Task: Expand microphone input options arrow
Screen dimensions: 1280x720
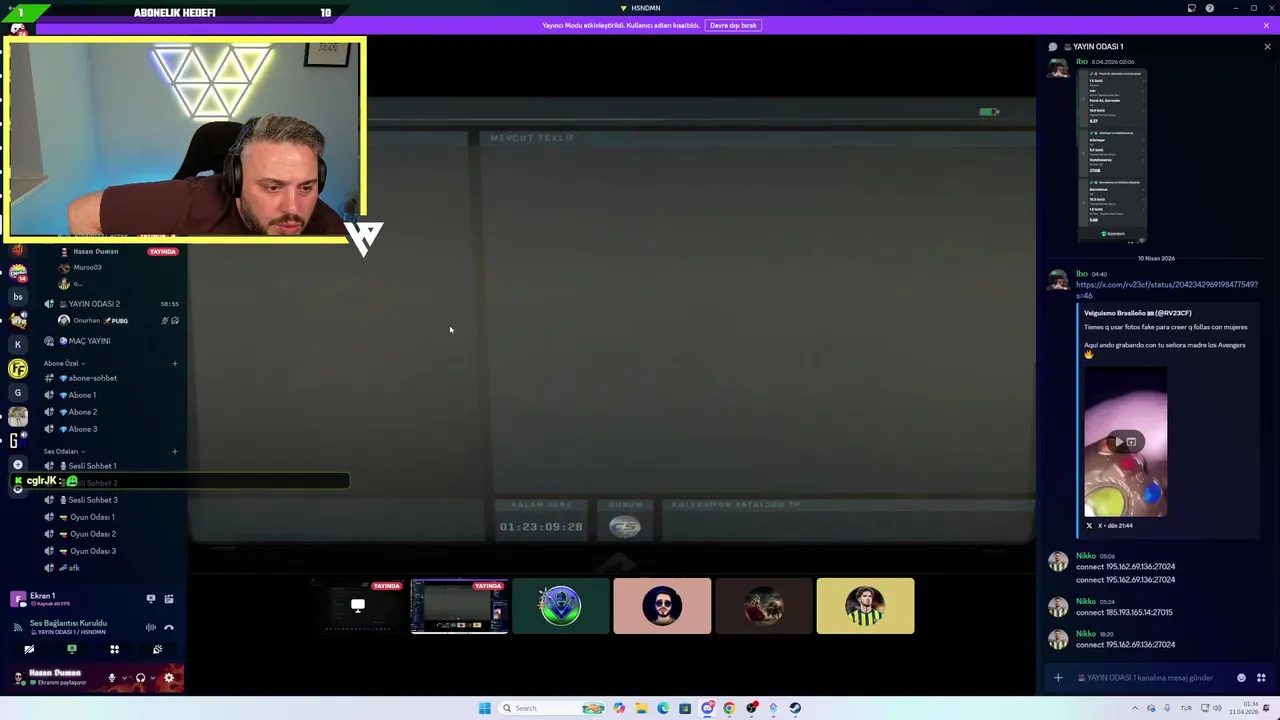Action: click(x=124, y=678)
